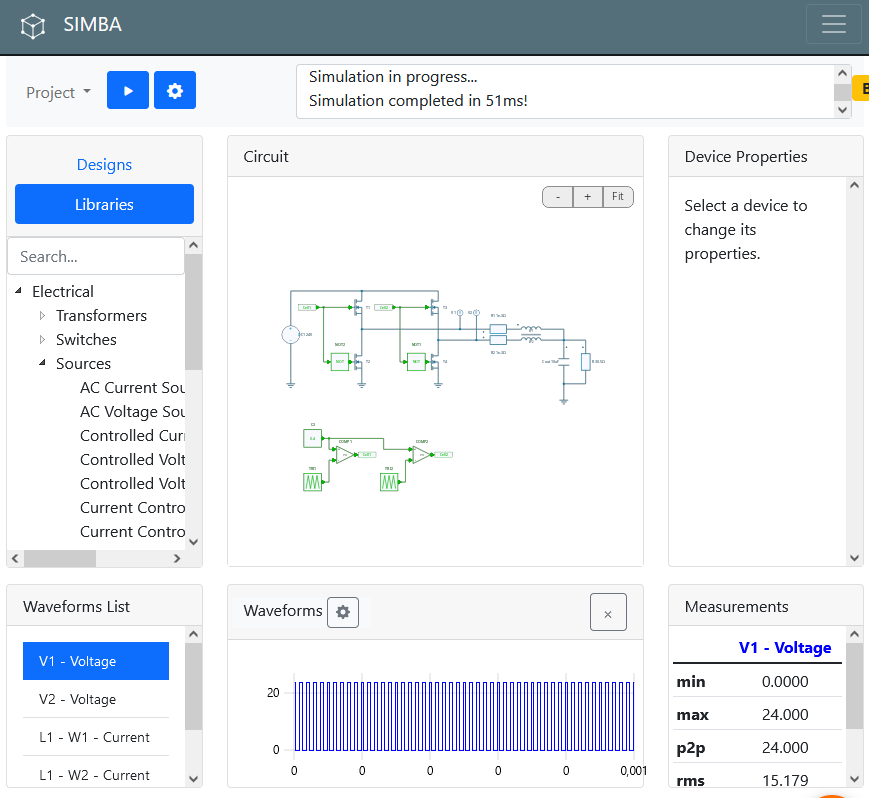Click the blue waveform plot trace

tap(464, 717)
